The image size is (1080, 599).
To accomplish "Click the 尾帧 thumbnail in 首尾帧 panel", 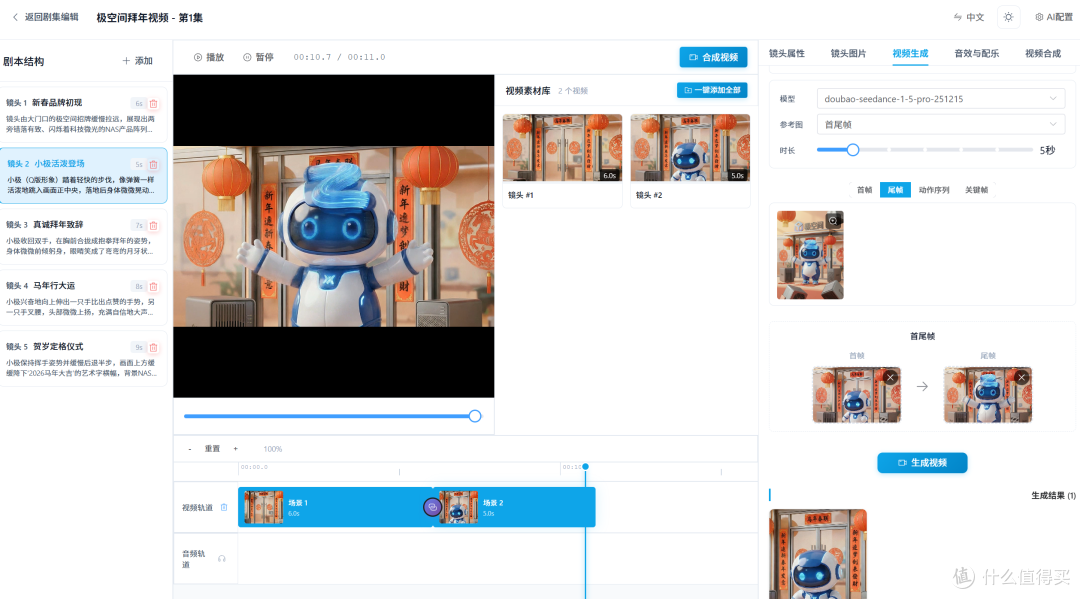I will pos(988,395).
